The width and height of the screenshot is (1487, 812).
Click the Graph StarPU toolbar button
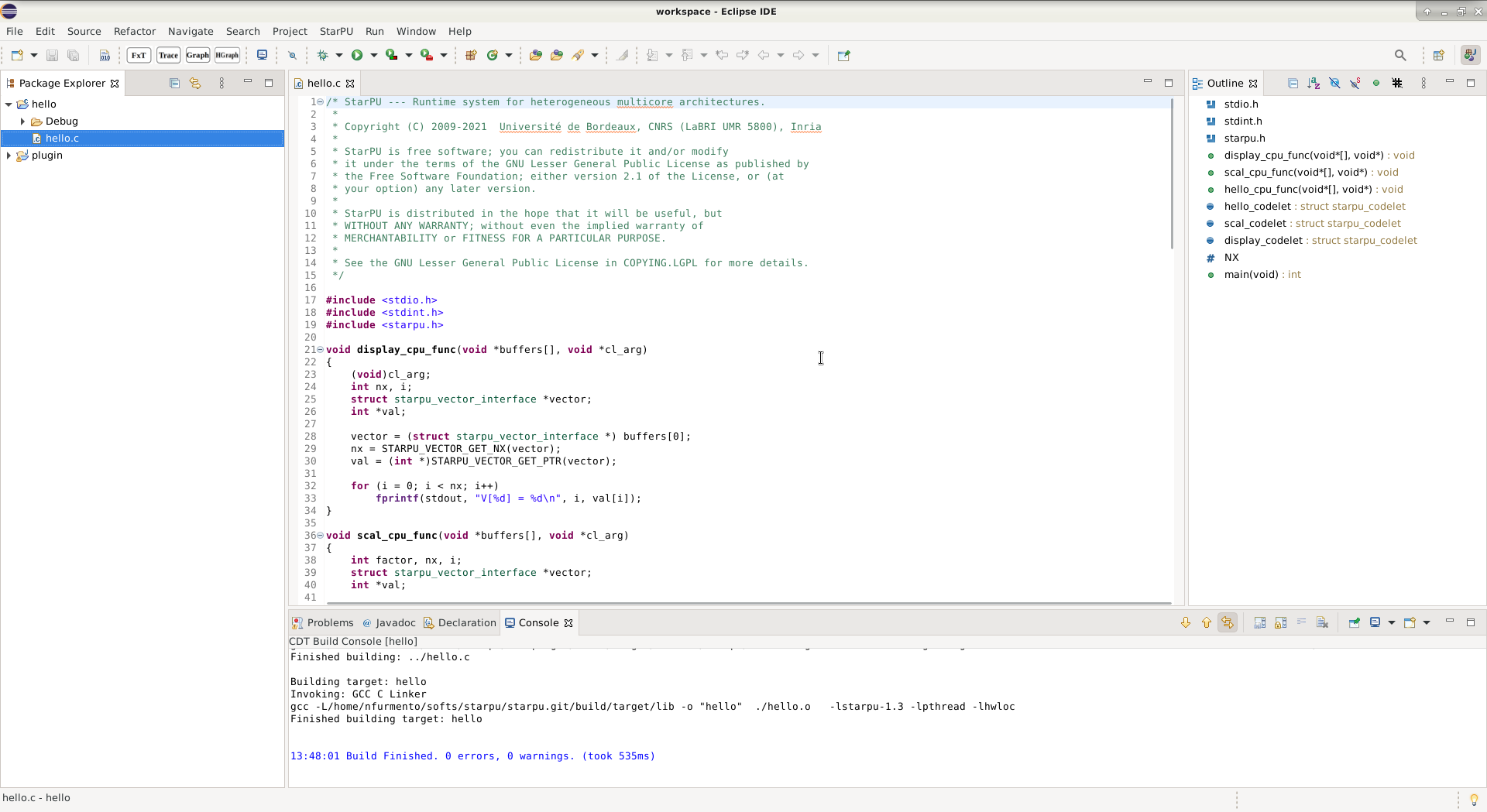[197, 55]
